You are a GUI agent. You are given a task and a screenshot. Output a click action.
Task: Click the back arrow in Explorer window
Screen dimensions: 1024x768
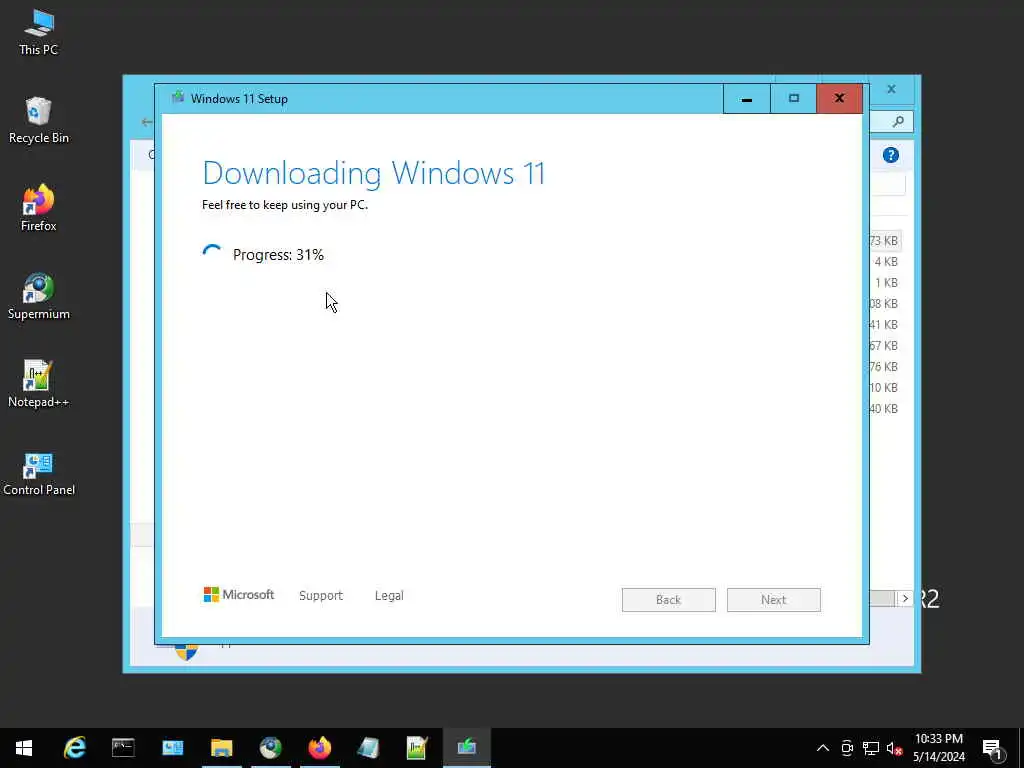click(x=147, y=122)
